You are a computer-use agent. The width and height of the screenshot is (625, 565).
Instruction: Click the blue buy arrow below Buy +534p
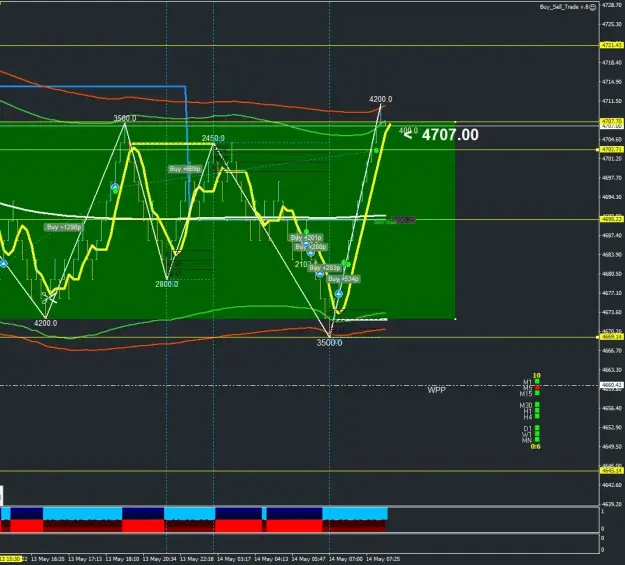point(338,294)
